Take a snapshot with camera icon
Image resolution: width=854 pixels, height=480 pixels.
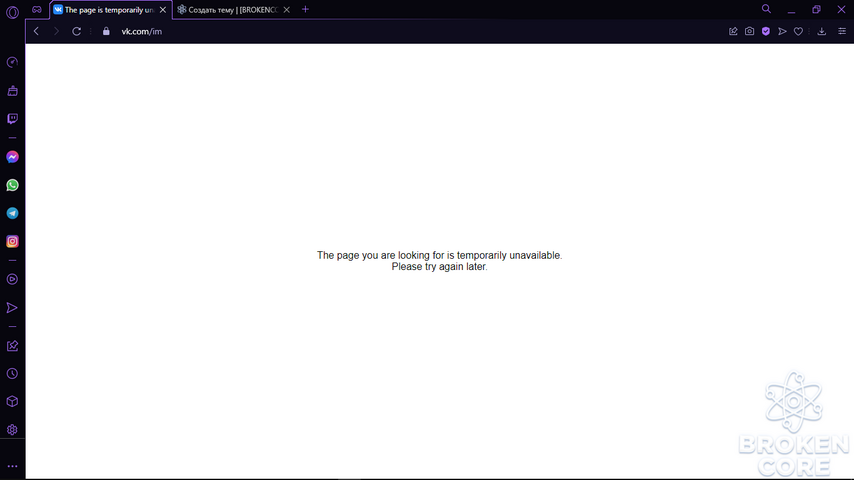749,31
